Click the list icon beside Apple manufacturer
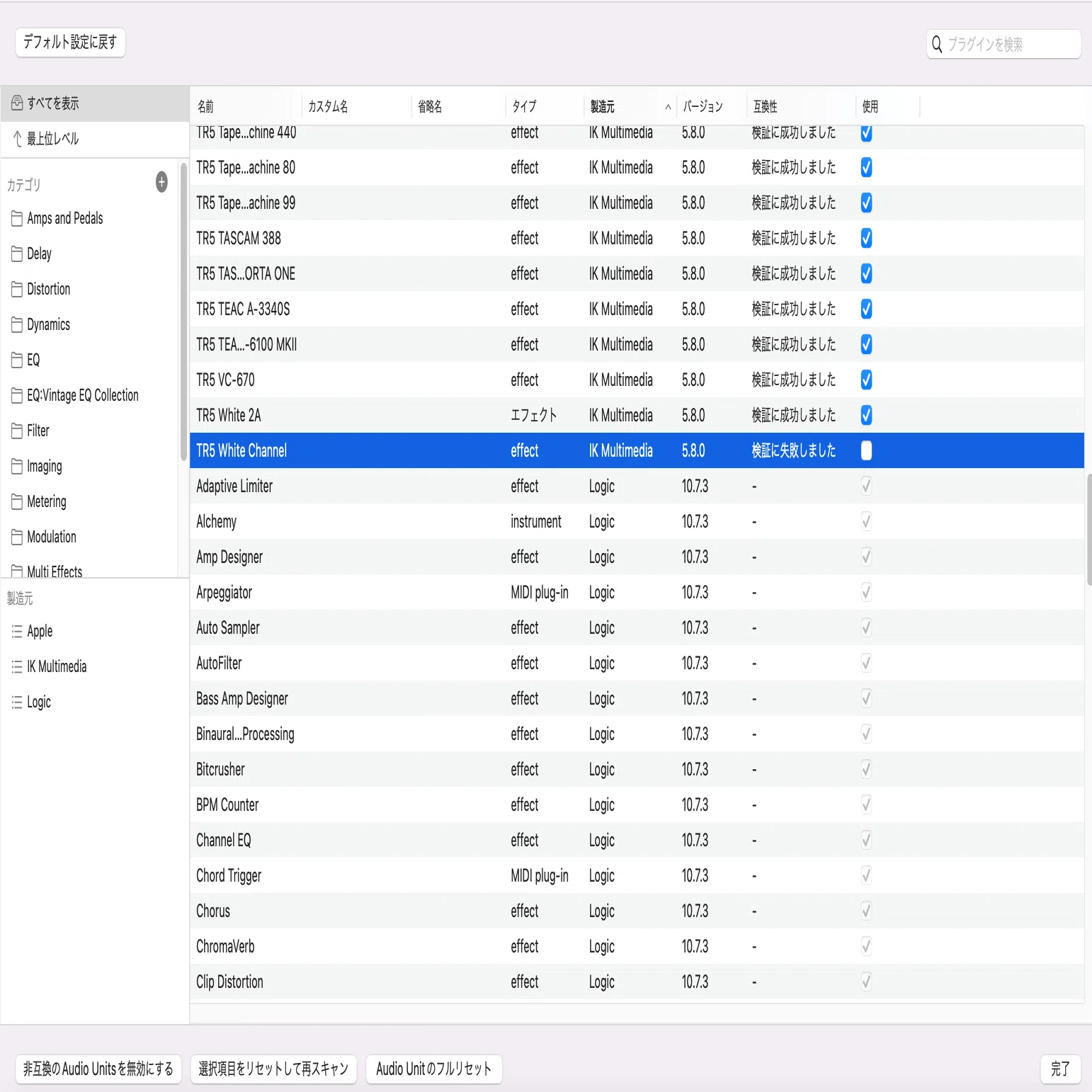The width and height of the screenshot is (1092, 1092). (17, 632)
